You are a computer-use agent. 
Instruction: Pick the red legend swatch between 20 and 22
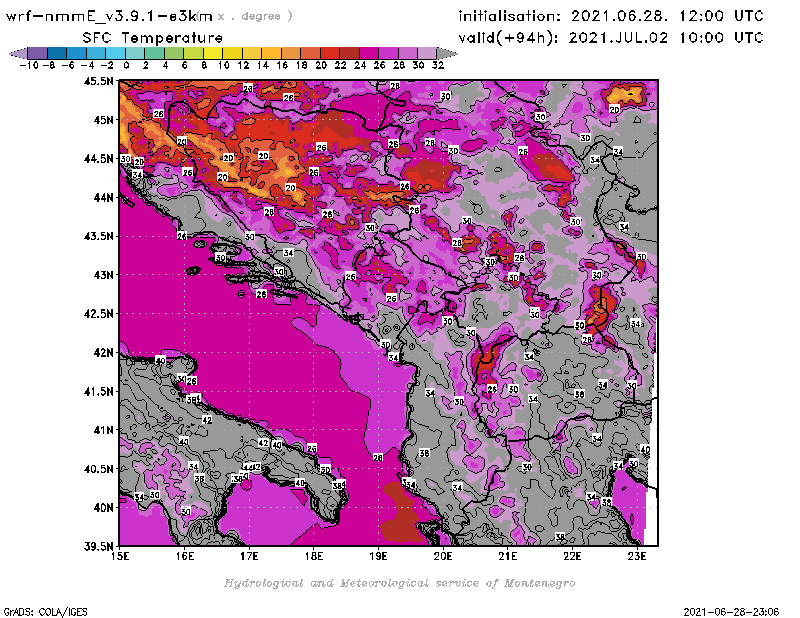tap(330, 53)
